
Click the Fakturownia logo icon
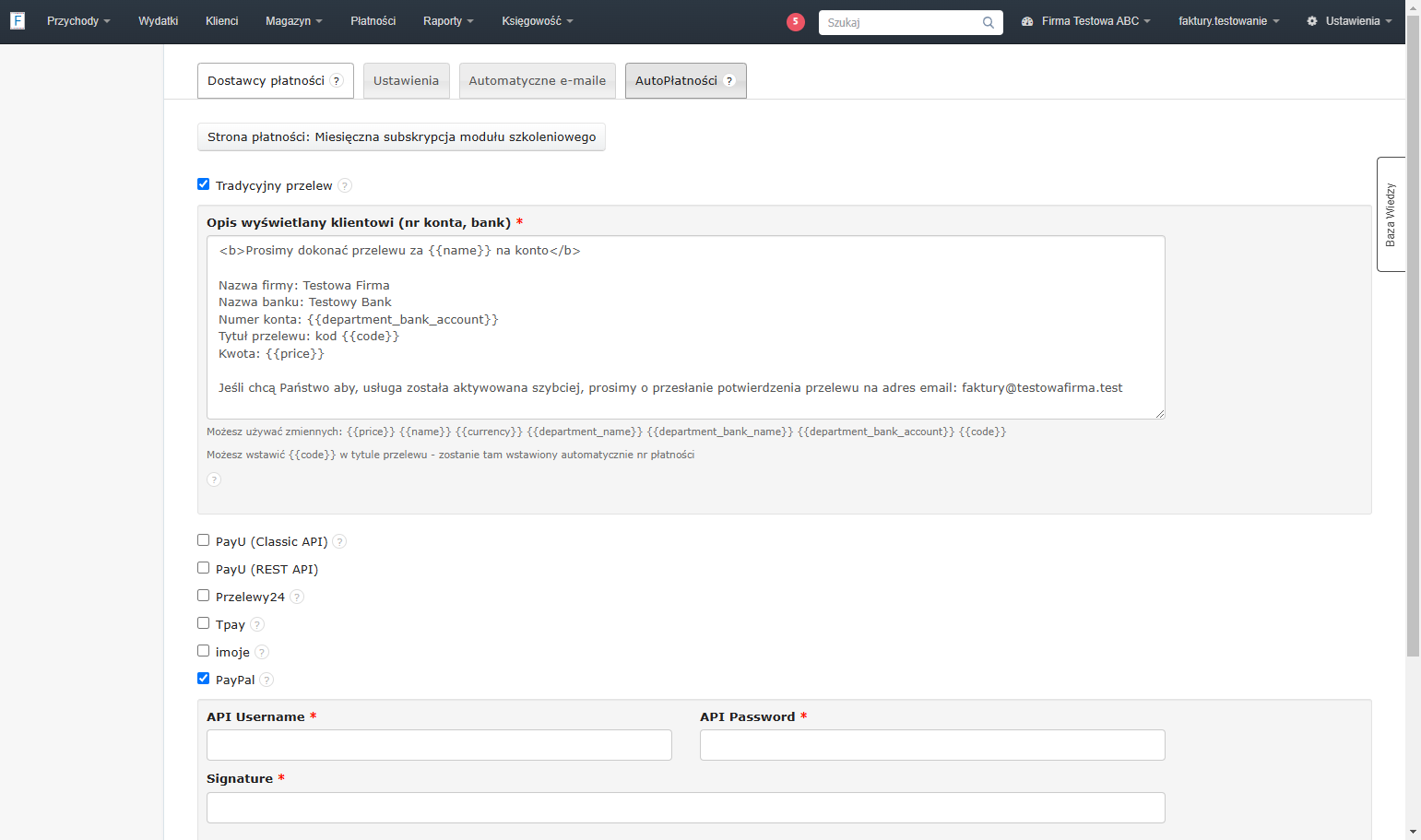pyautogui.click(x=17, y=20)
